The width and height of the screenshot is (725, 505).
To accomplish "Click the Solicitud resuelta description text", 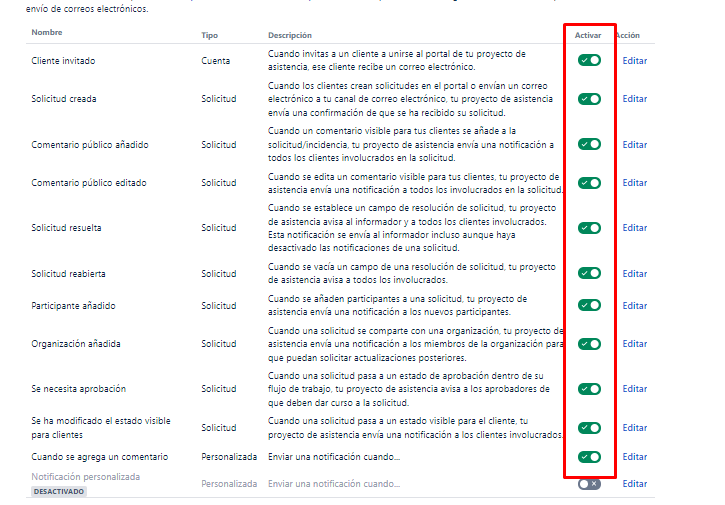I will pyautogui.click(x=412, y=228).
